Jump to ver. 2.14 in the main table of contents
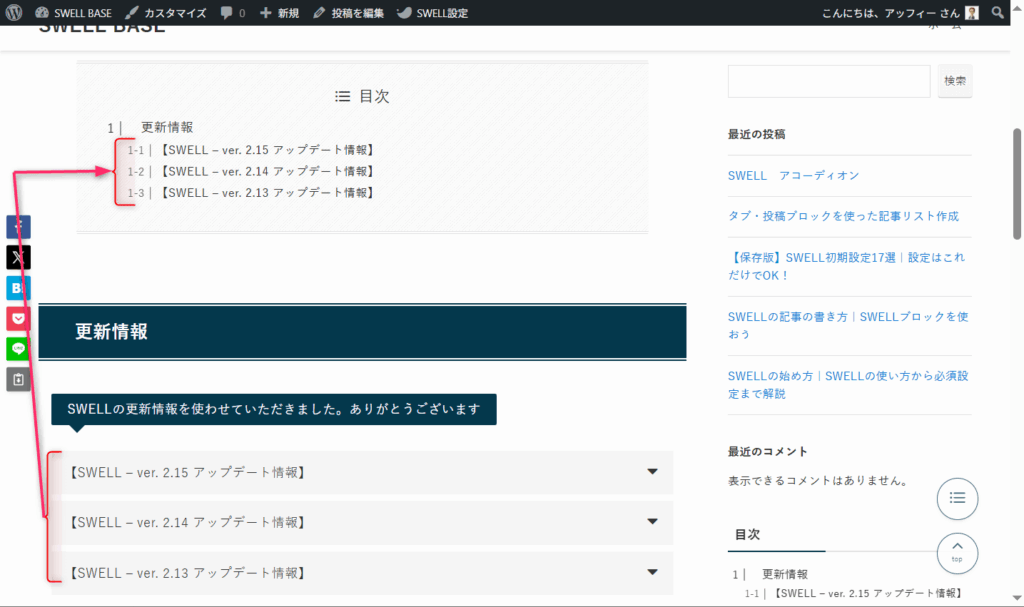Viewport: 1024px width, 607px height. pyautogui.click(x=268, y=171)
